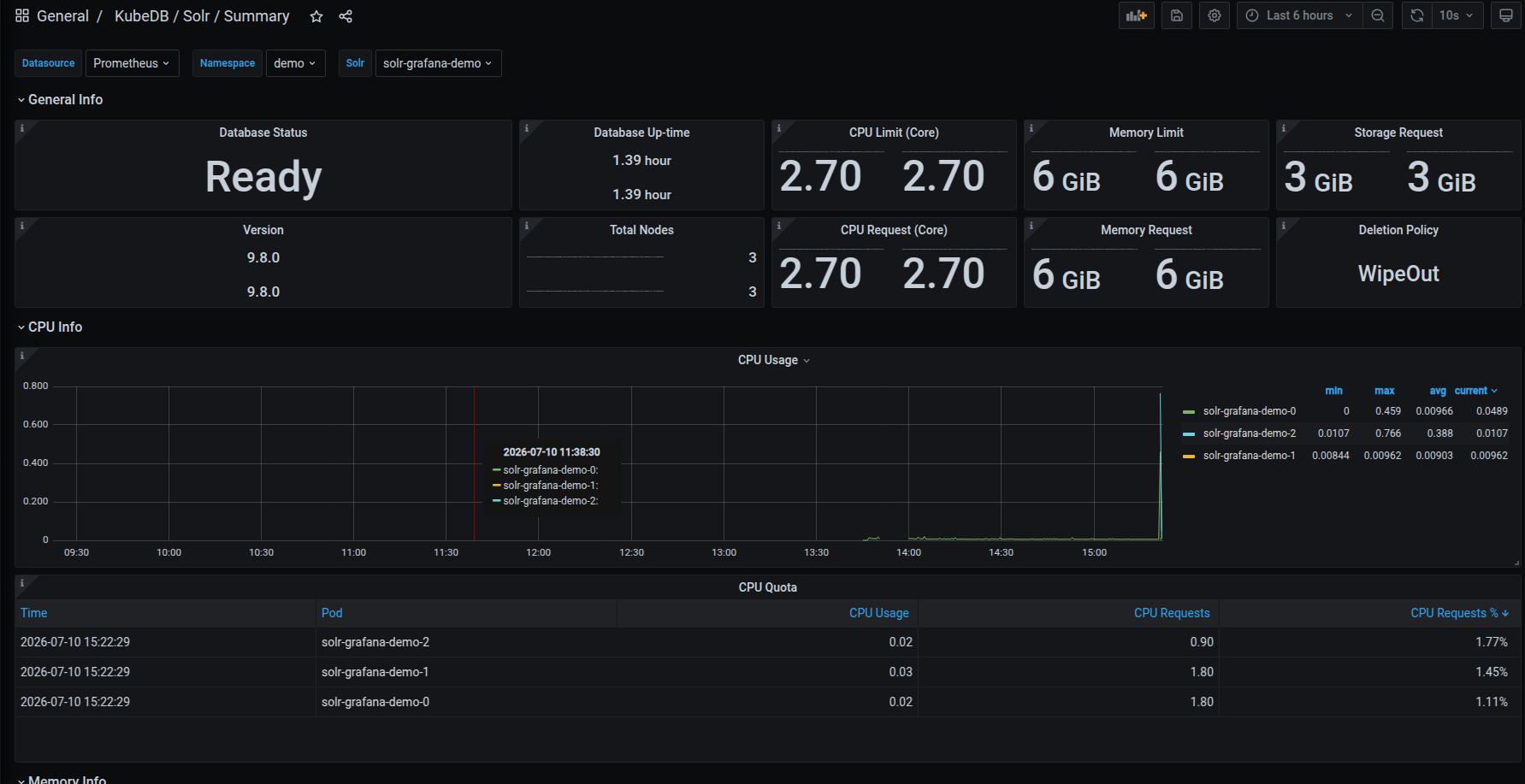Screen dimensions: 1525x784
Task: Sort legend by avg column
Action: tap(1438, 391)
